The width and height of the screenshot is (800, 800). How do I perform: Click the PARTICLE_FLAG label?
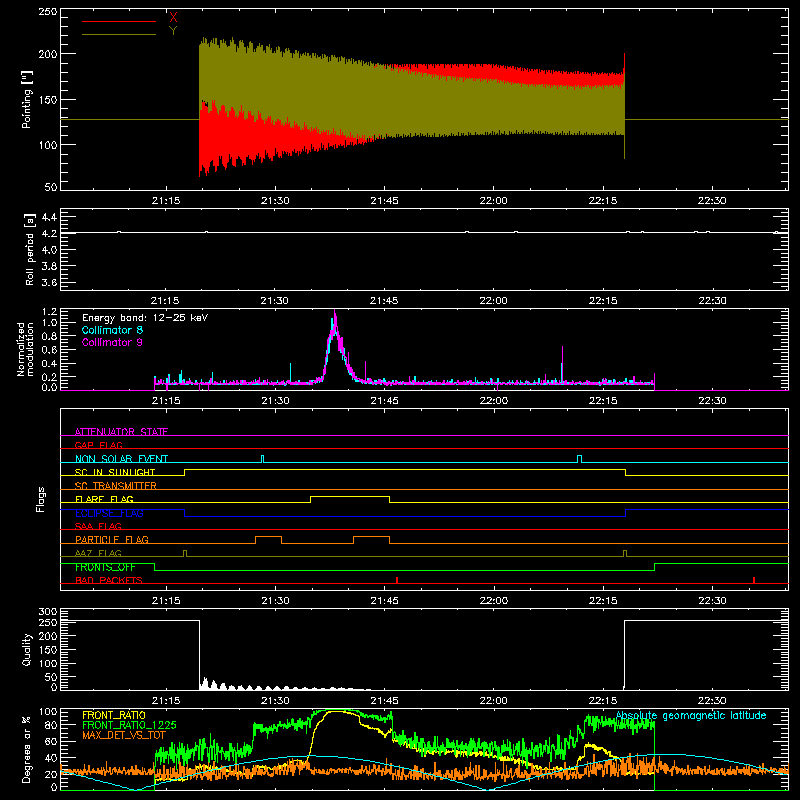(112, 539)
